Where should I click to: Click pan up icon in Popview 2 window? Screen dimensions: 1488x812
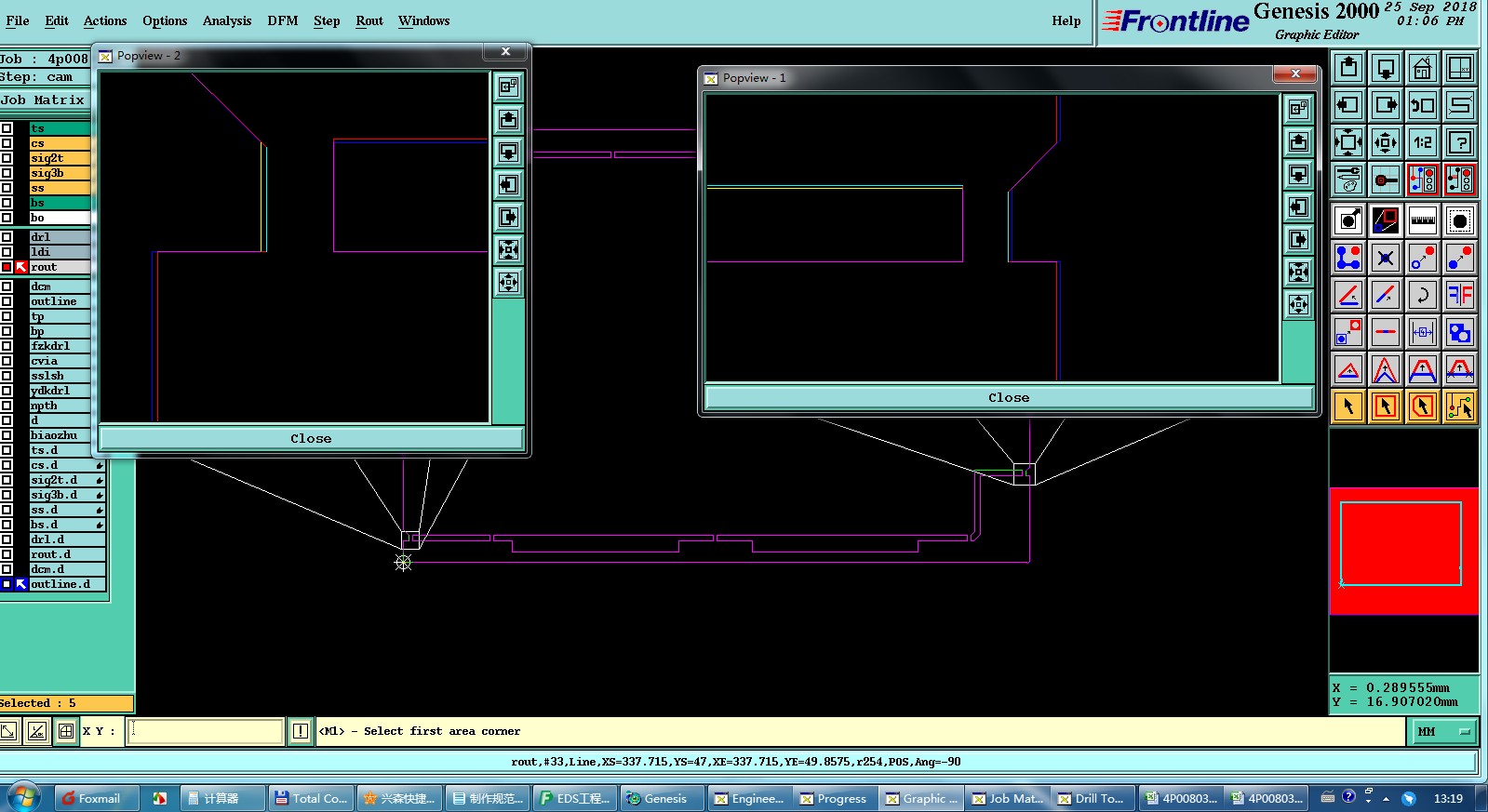(508, 119)
